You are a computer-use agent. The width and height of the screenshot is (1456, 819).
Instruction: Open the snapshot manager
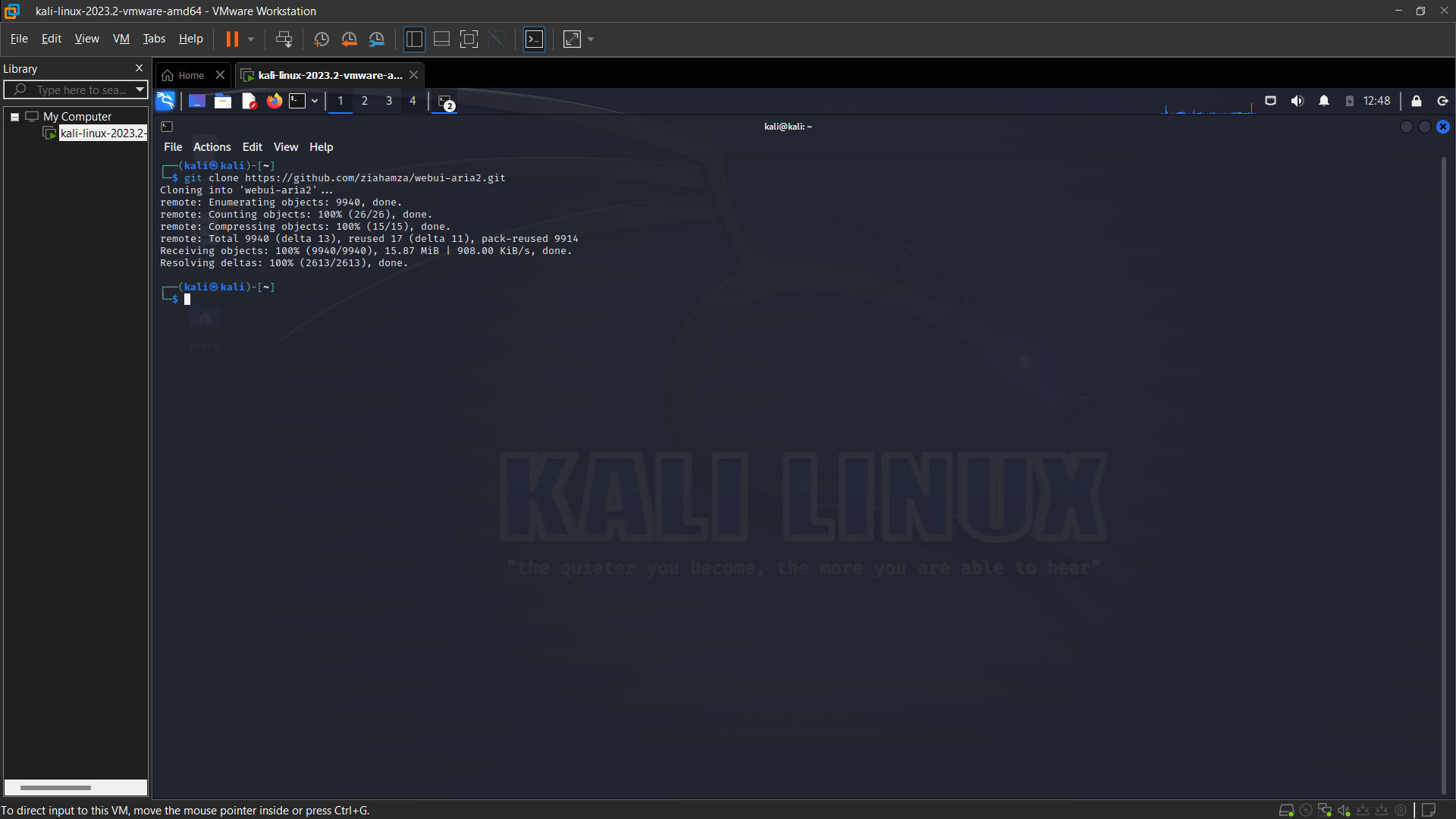[377, 39]
